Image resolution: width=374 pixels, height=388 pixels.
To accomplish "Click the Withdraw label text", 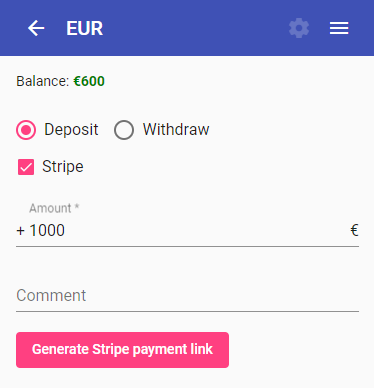I will coord(176,129).
